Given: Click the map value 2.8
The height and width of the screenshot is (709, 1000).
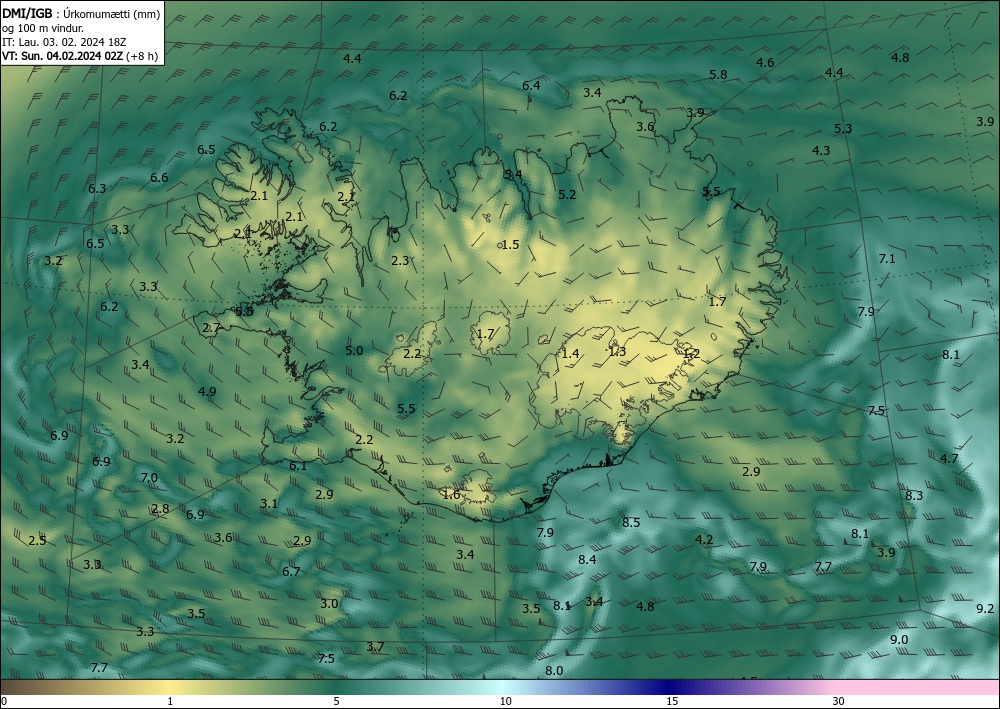Looking at the screenshot, I should coord(160,509).
